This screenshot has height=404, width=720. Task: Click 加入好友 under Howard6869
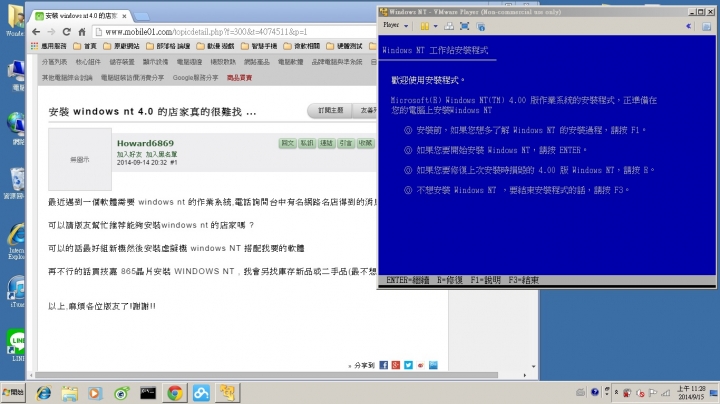click(x=129, y=154)
